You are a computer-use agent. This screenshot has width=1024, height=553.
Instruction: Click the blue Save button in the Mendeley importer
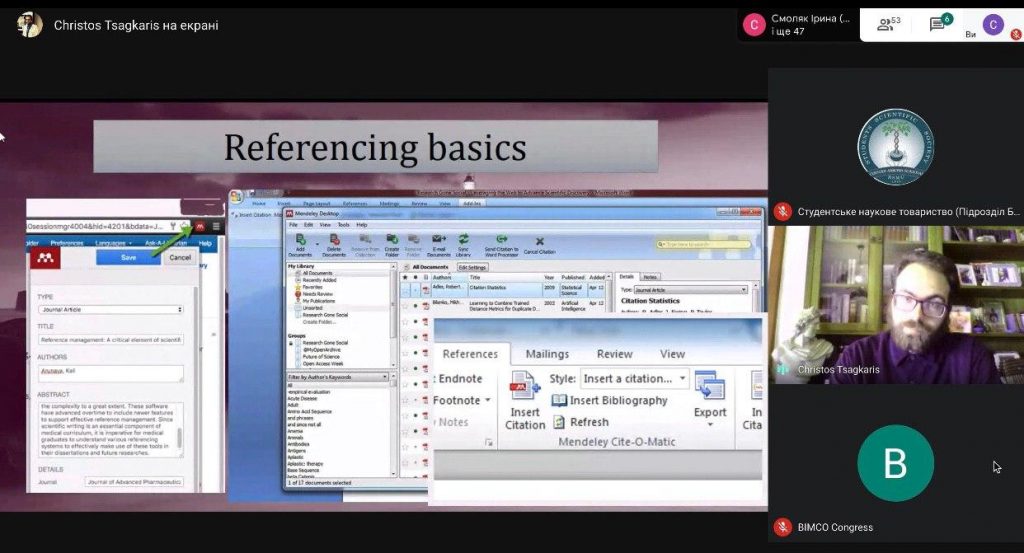click(128, 257)
